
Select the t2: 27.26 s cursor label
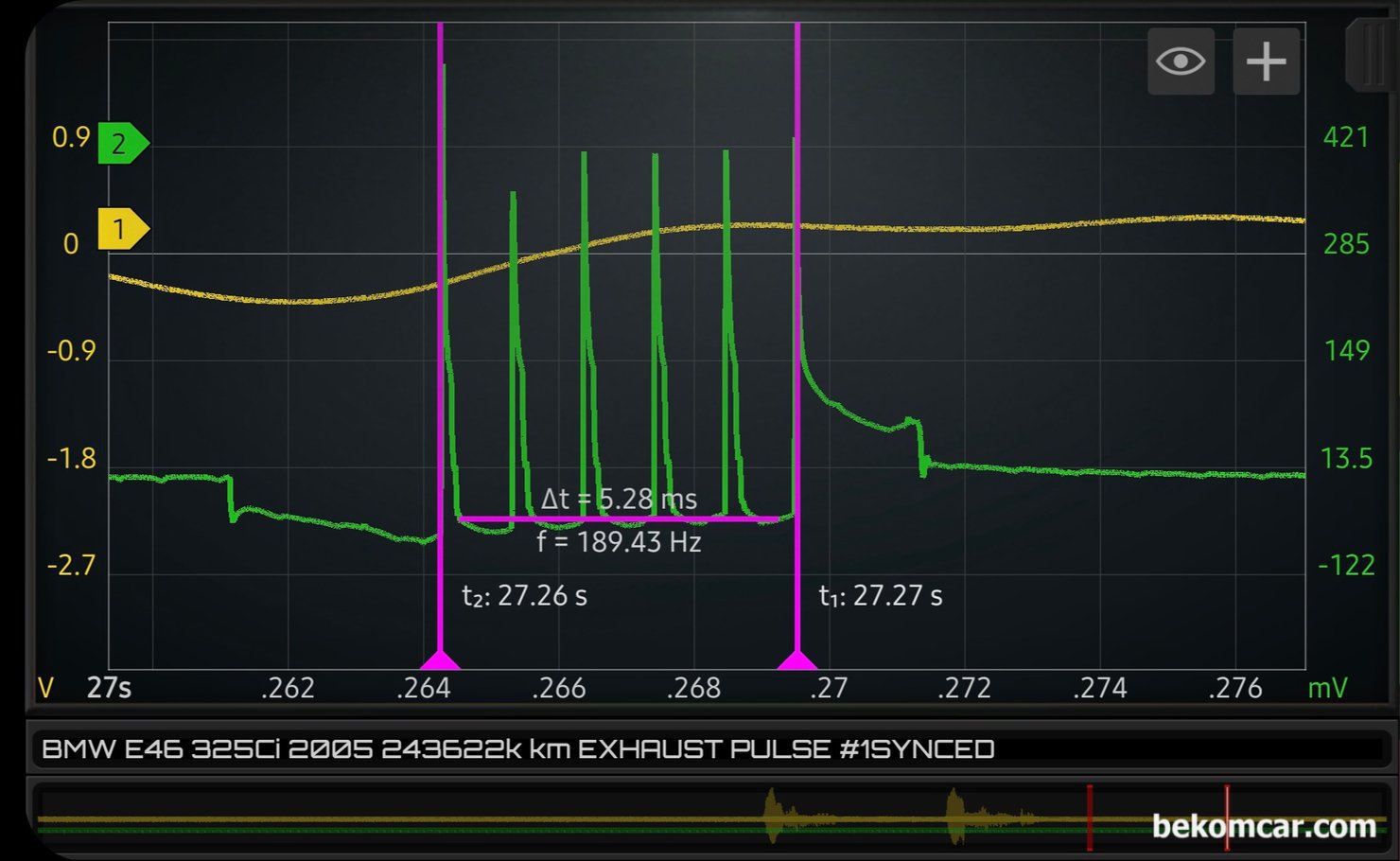tap(524, 596)
